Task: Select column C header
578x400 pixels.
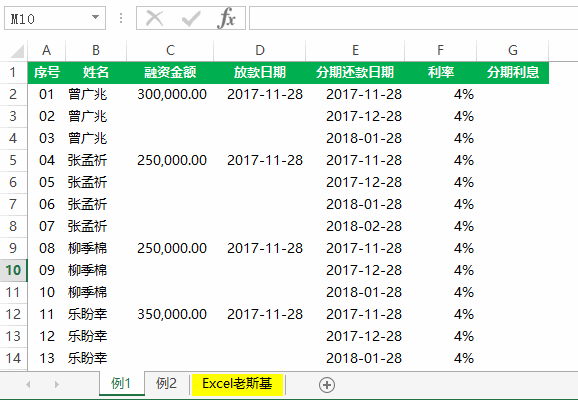Action: pyautogui.click(x=170, y=50)
